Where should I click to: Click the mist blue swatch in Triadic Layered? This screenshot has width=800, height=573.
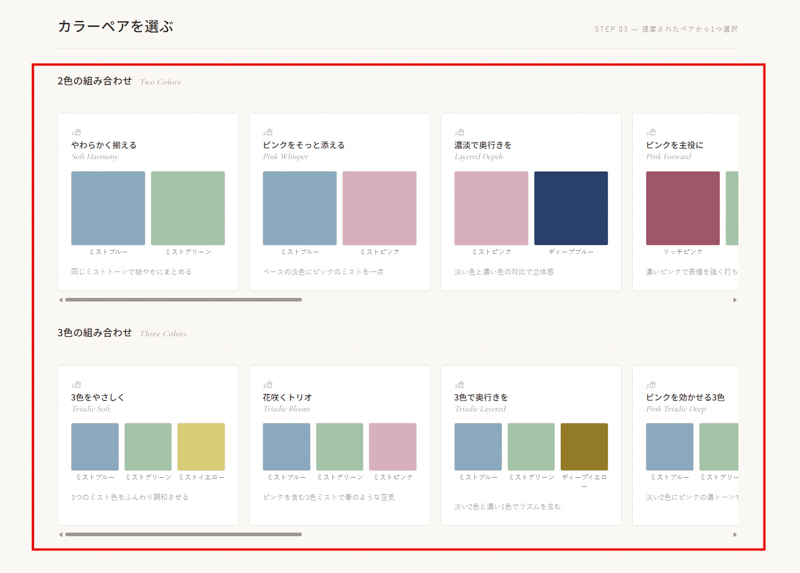point(478,446)
